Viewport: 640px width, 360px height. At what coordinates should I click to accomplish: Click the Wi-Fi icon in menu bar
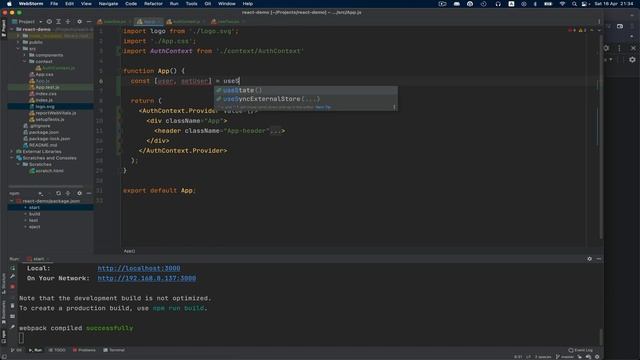(x=562, y=4)
